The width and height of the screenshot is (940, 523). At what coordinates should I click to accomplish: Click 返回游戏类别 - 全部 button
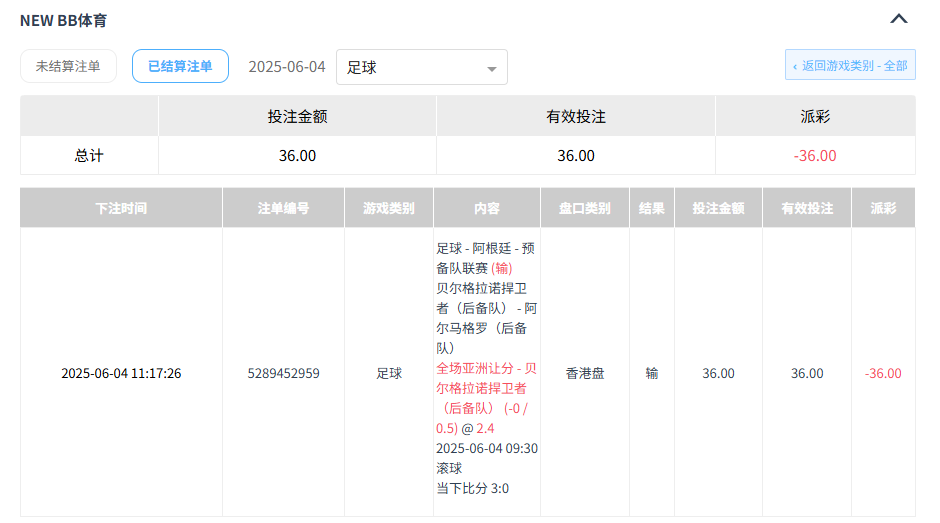pos(850,66)
